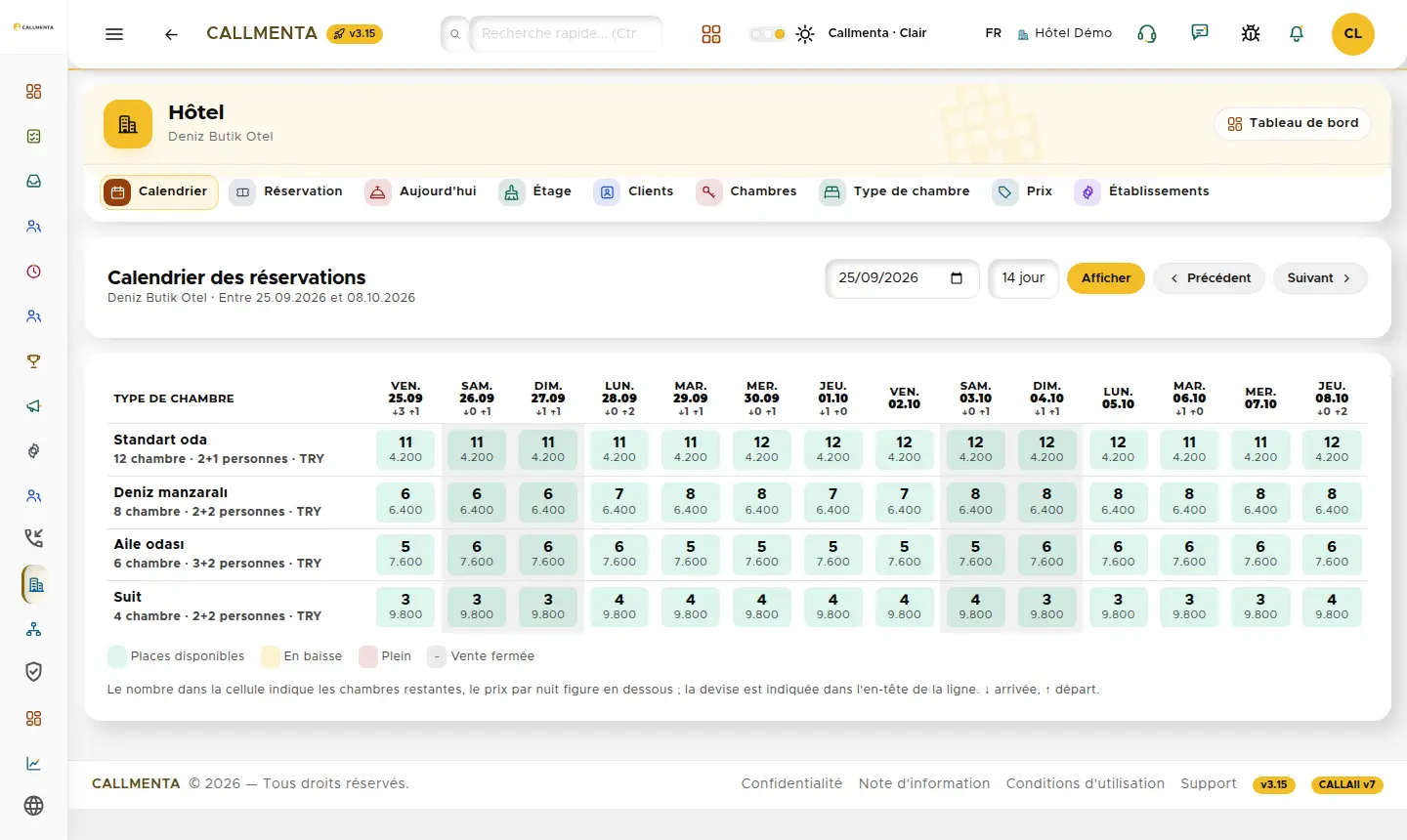Viewport: 1407px width, 840px height.
Task: Open the hamburger menu in the header
Action: 114,34
